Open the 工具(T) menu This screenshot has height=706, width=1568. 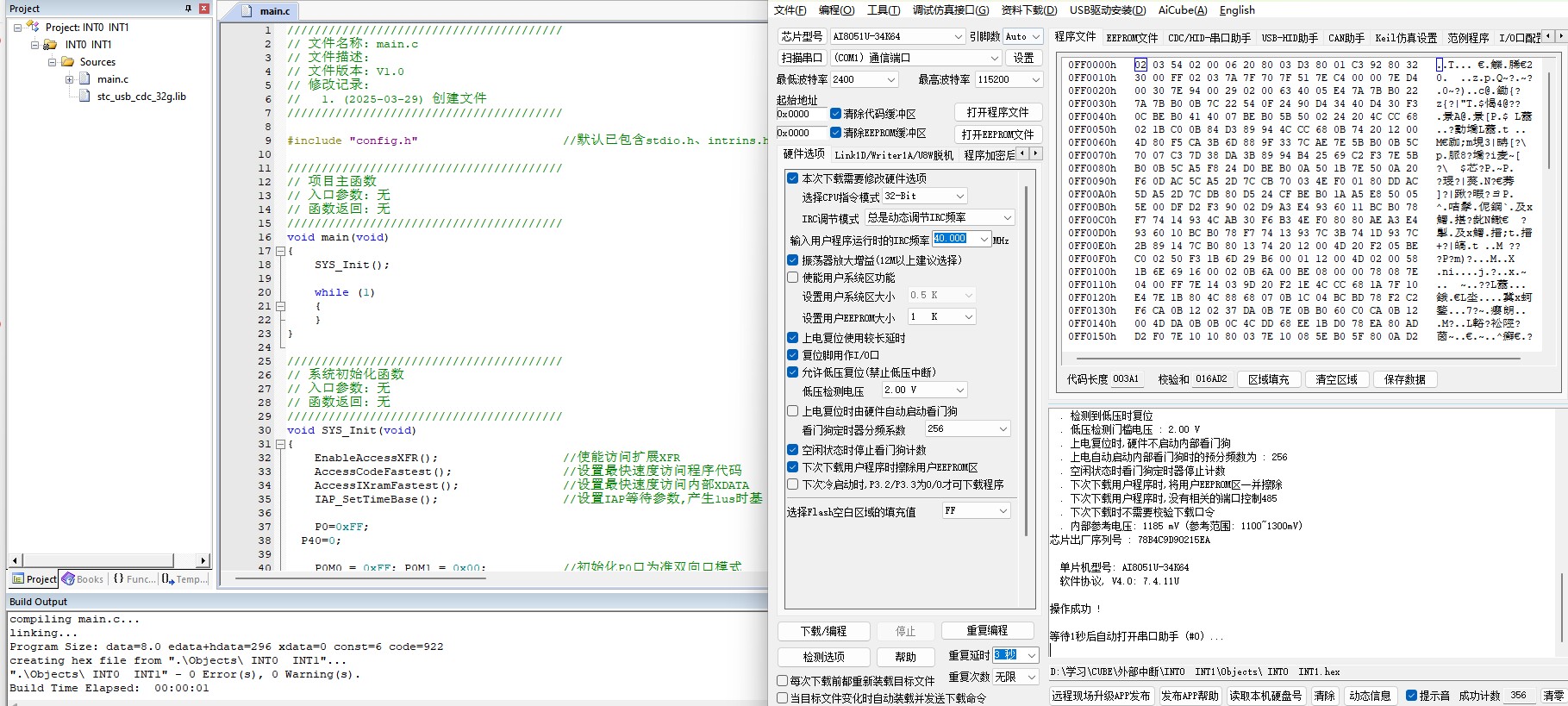point(883,10)
